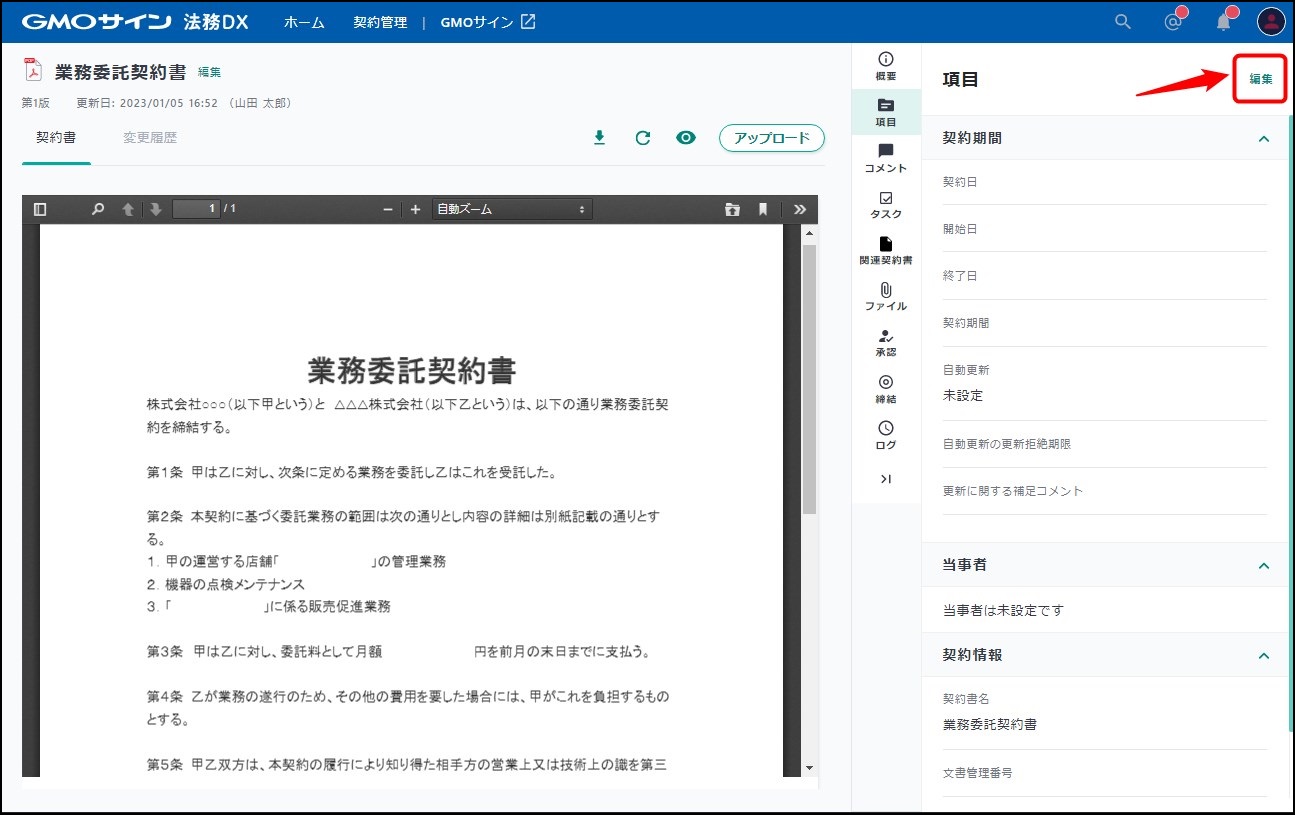Toggle the eye preview icon

point(686,138)
